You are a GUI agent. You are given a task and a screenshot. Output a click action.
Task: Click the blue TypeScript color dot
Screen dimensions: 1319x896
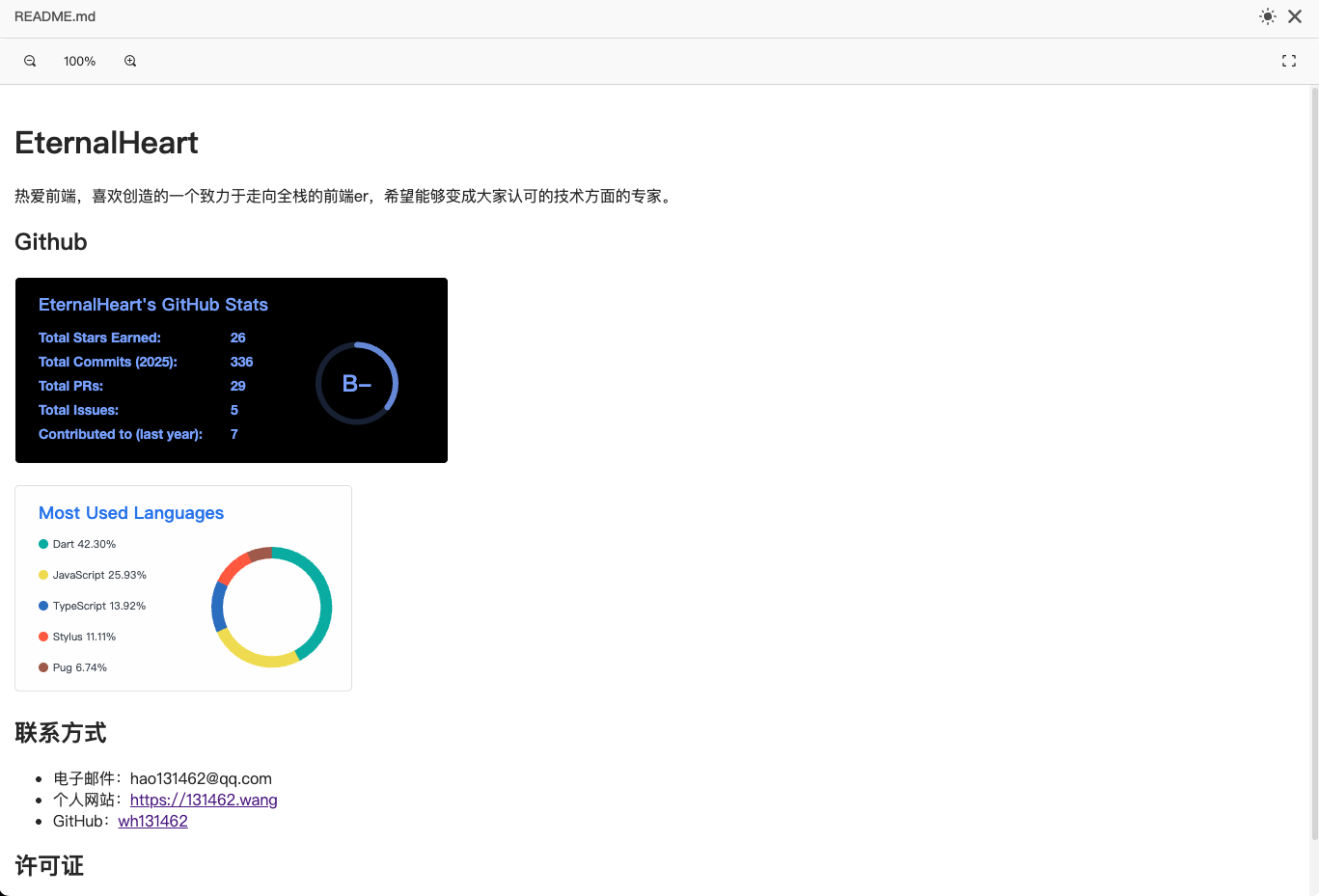(43, 606)
